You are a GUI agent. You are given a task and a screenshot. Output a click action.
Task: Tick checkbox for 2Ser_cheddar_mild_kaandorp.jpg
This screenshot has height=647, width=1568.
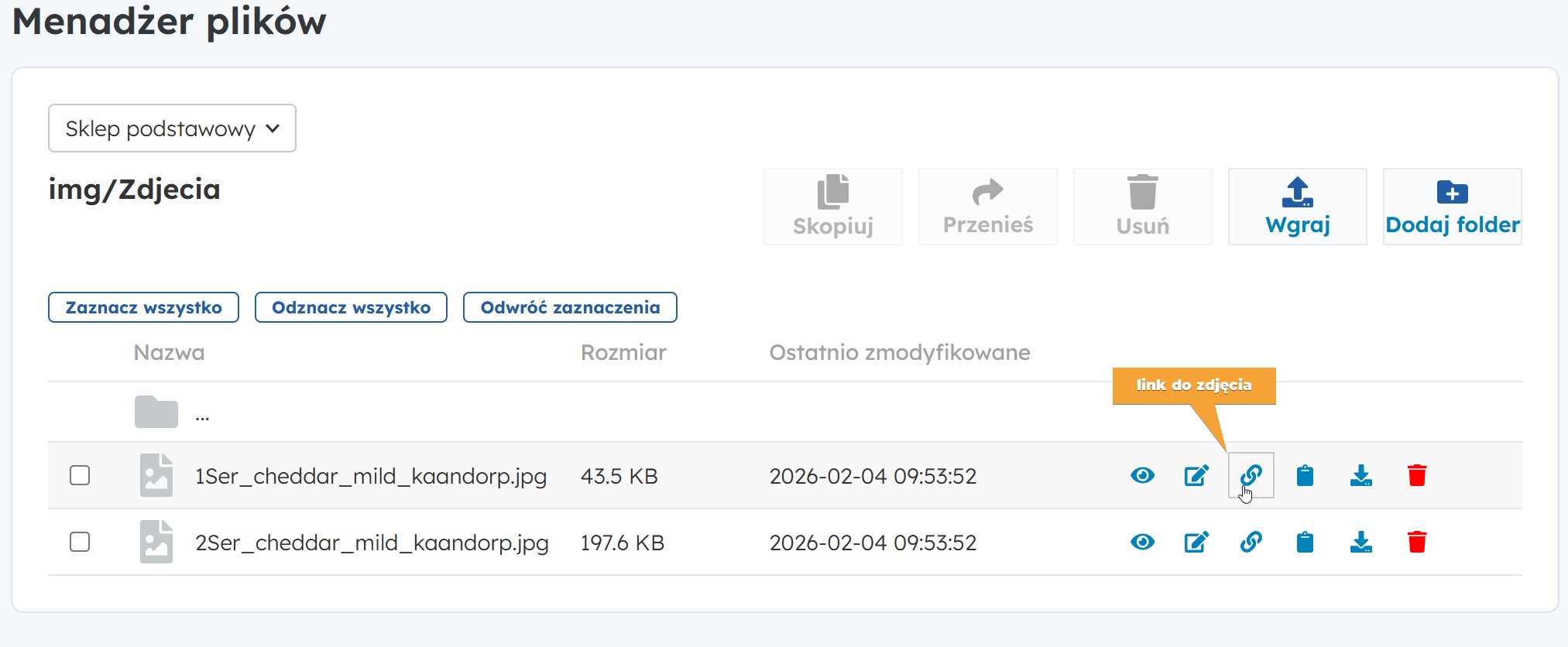[x=80, y=542]
